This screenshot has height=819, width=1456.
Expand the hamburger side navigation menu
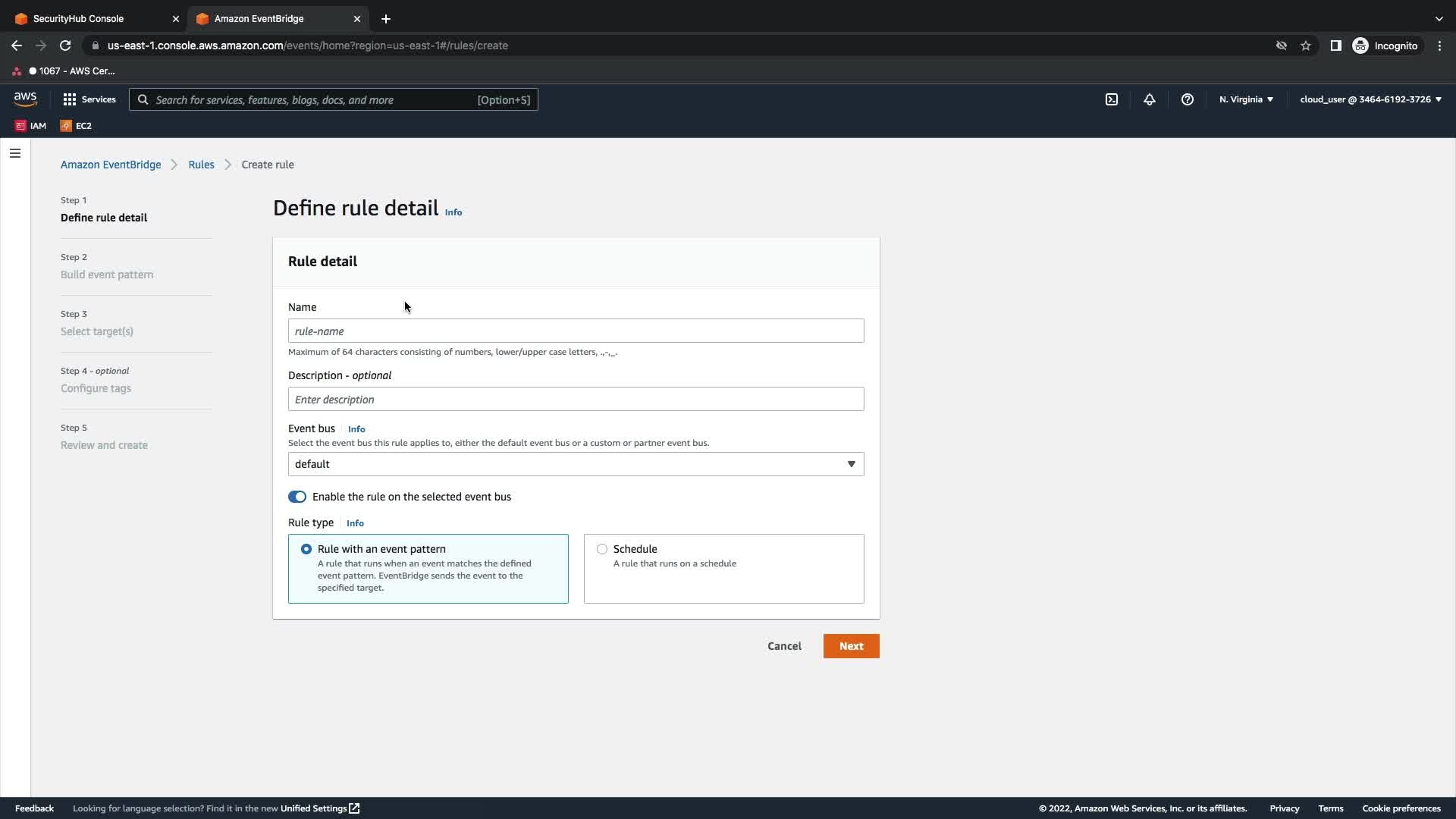tap(15, 153)
